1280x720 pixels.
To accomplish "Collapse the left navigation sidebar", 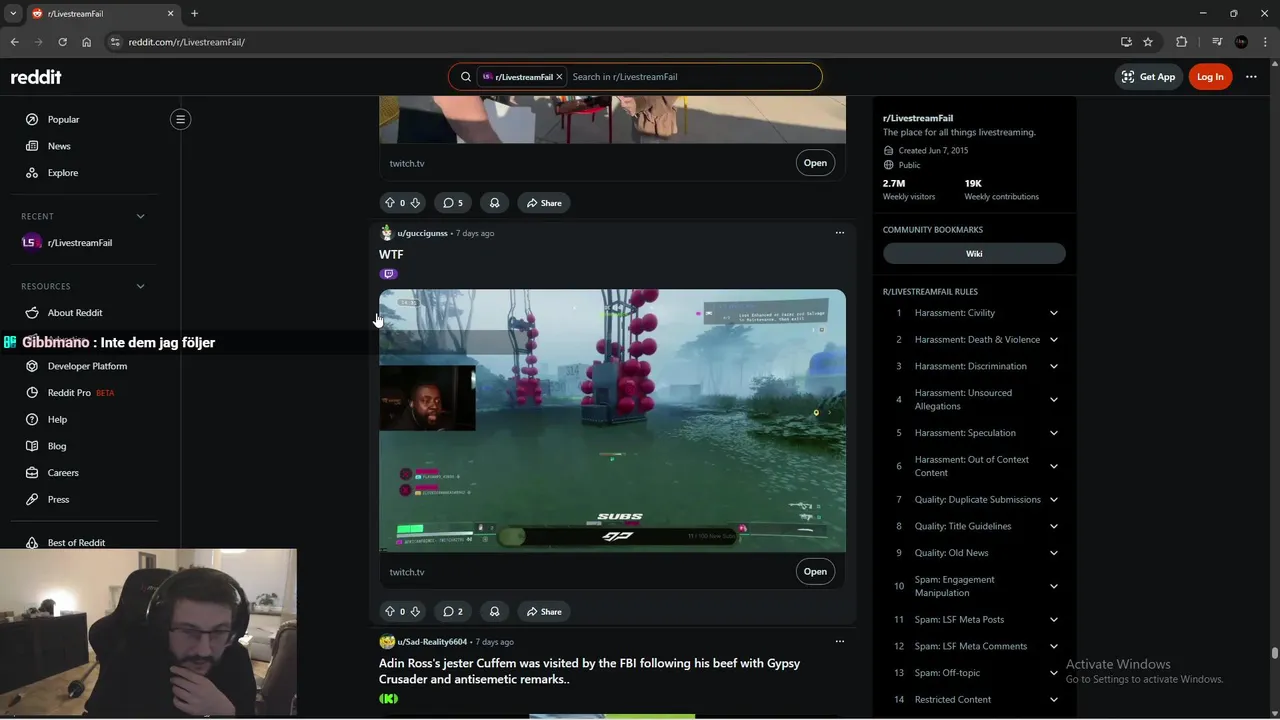I will 180,119.
